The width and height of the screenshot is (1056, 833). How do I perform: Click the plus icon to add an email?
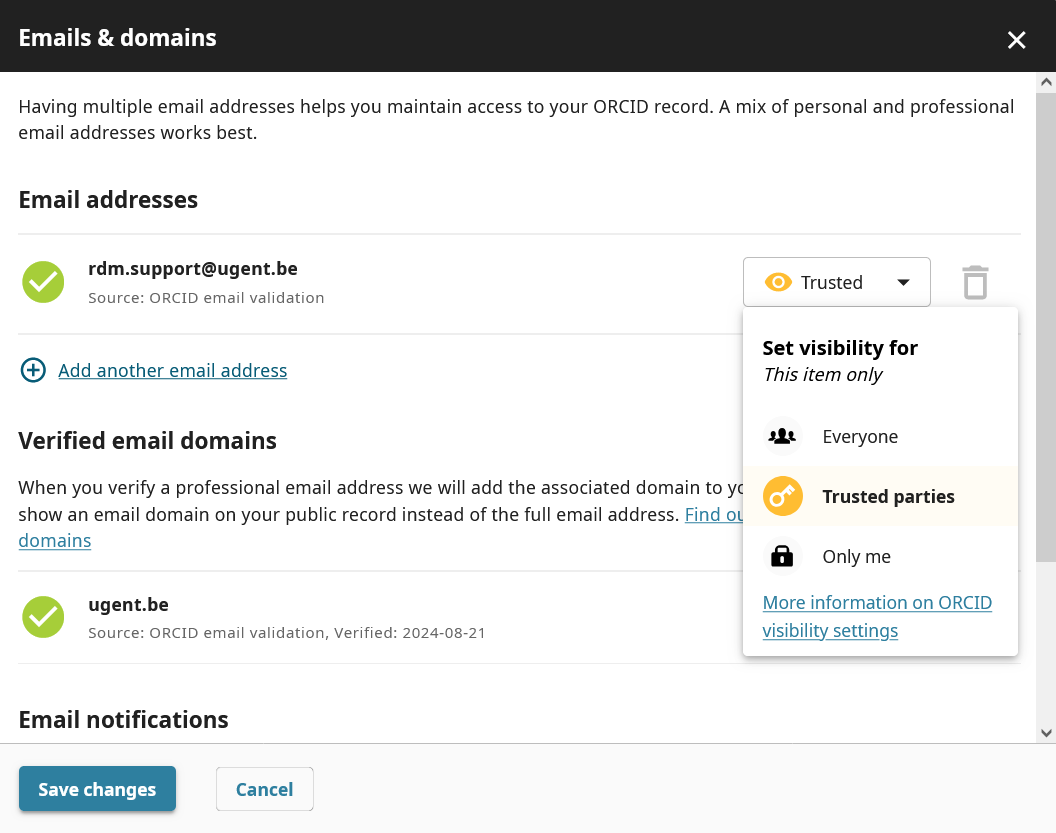pos(33,371)
